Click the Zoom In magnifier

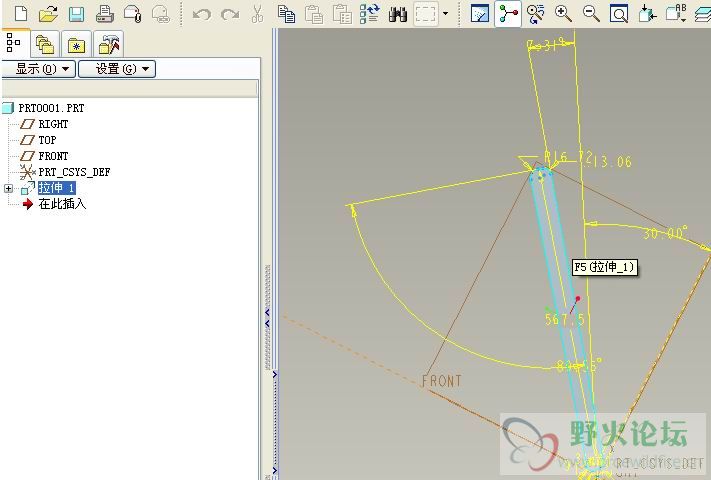pyautogui.click(x=563, y=14)
